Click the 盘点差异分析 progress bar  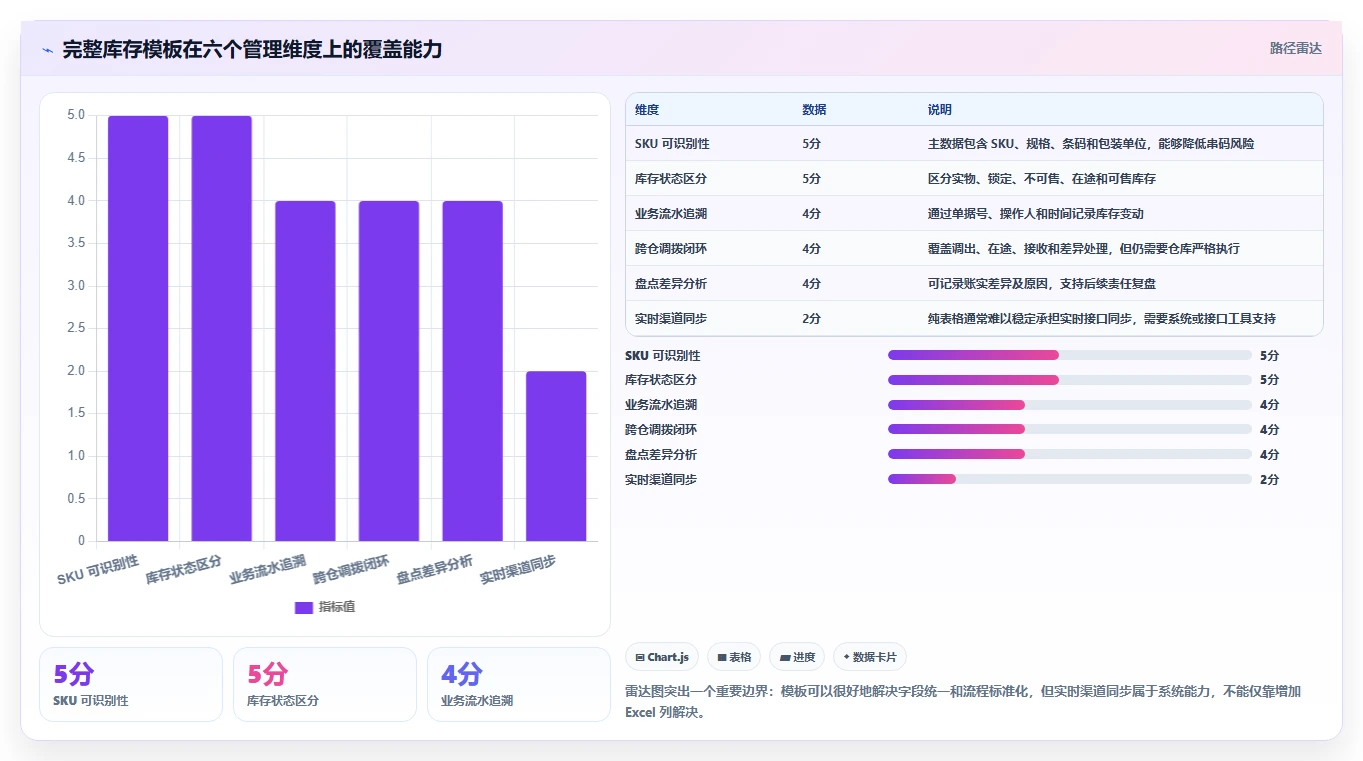click(1070, 454)
